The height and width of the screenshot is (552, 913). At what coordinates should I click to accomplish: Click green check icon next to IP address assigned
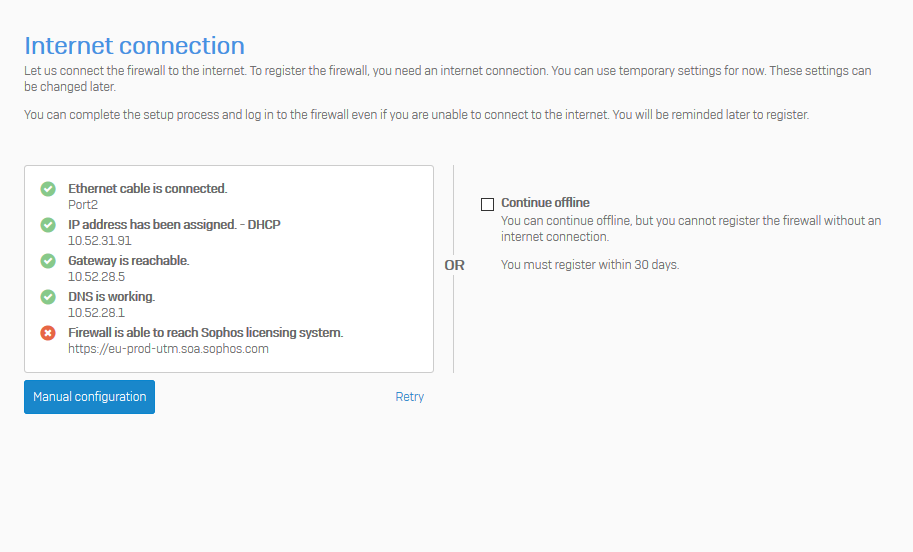[x=48, y=225]
